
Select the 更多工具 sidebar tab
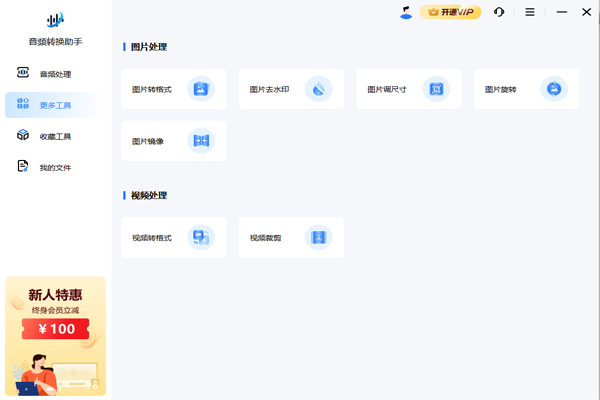(x=54, y=105)
